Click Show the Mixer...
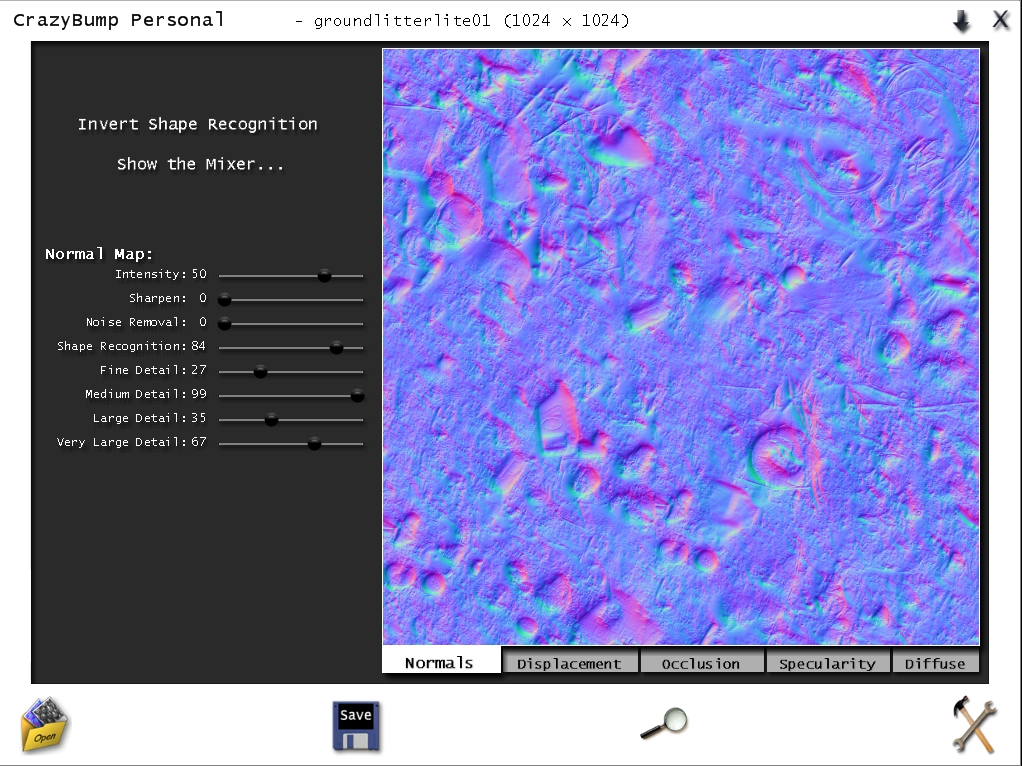 click(200, 164)
